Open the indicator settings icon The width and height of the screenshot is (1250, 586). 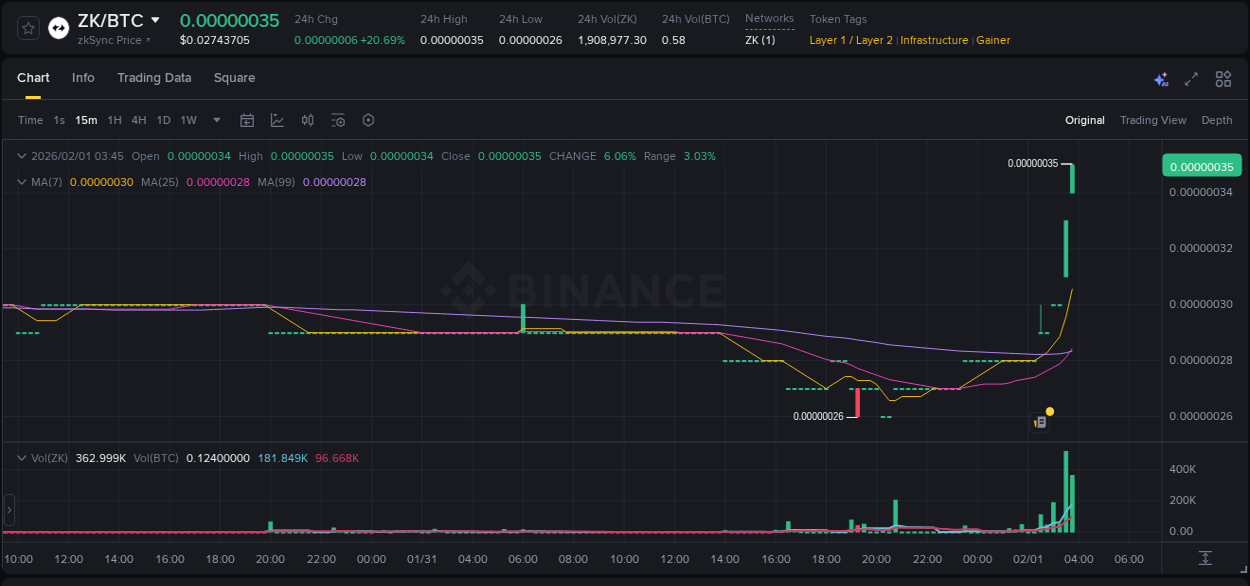pyautogui.click(x=338, y=120)
